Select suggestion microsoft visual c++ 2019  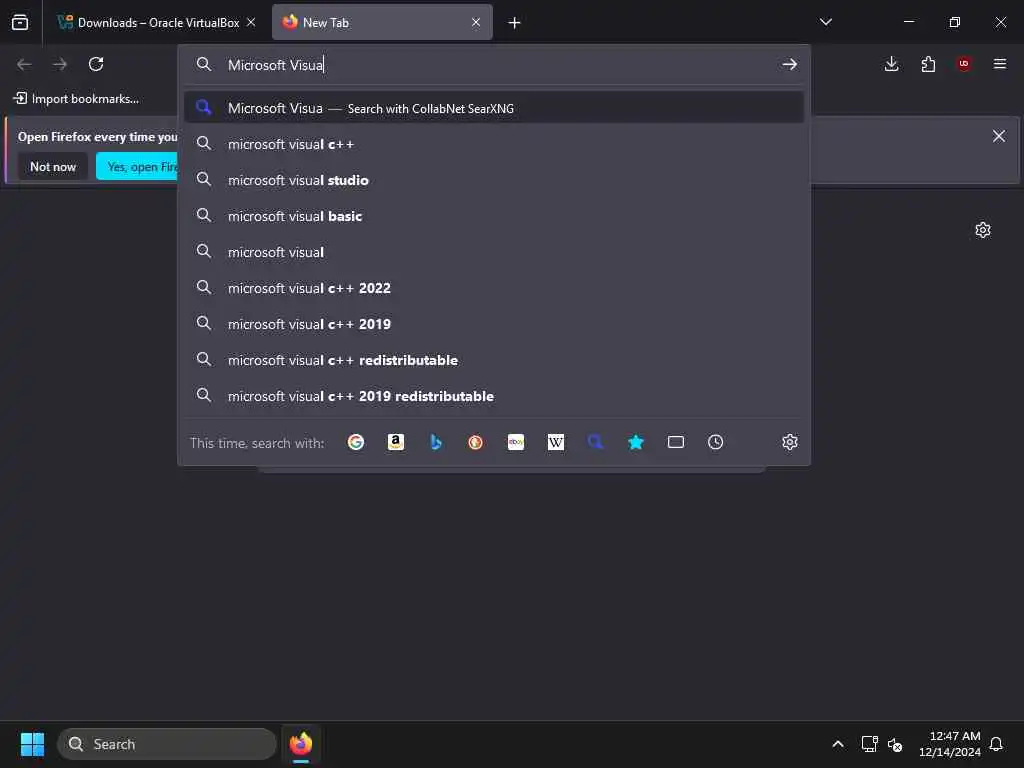(494, 323)
